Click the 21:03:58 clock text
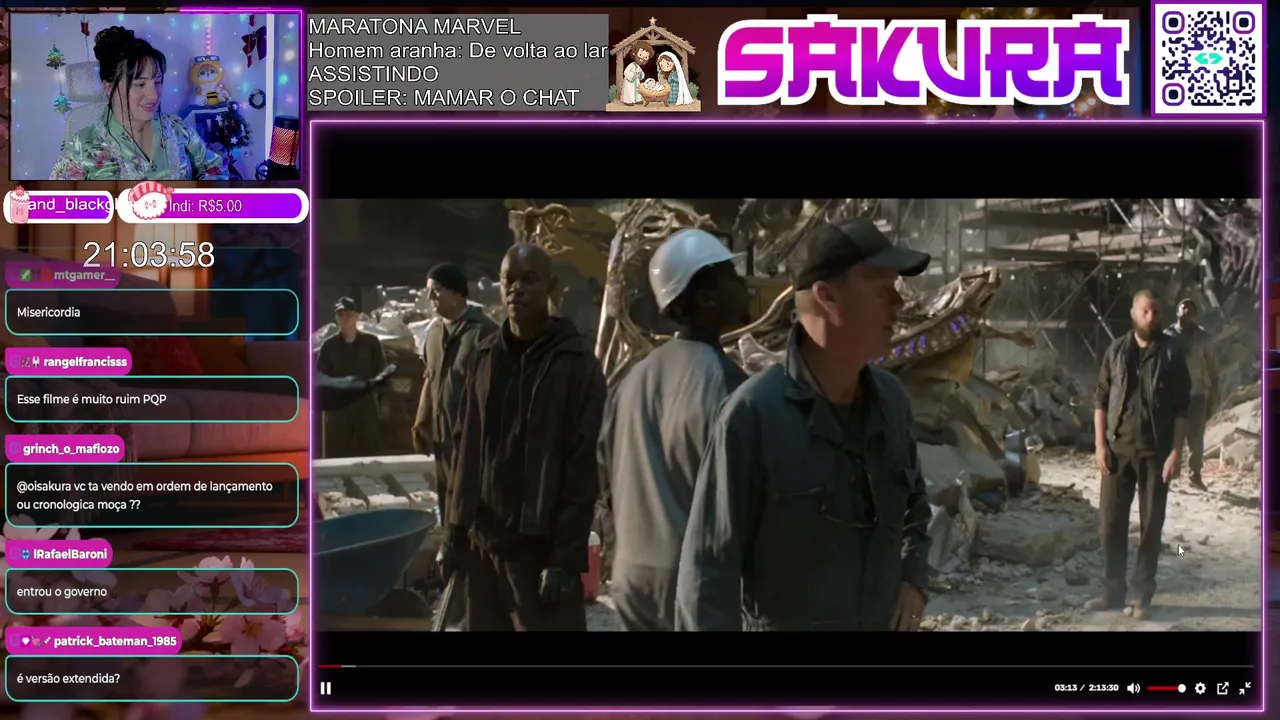 (x=148, y=255)
